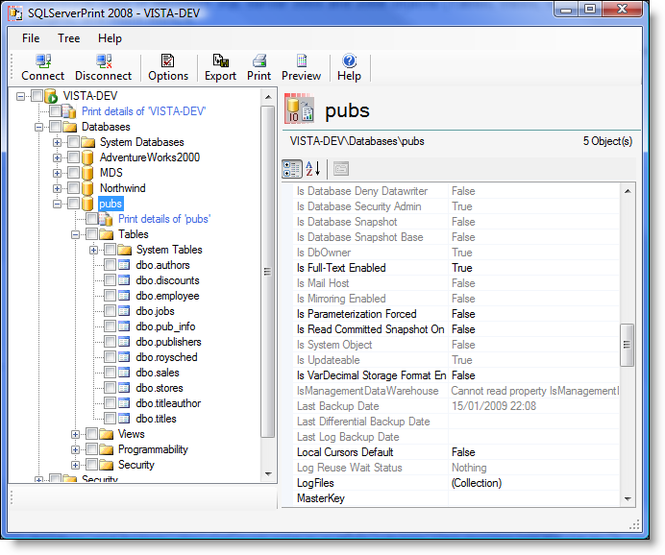
Task: Click the LogFiles (Collection) value
Action: 477,483
